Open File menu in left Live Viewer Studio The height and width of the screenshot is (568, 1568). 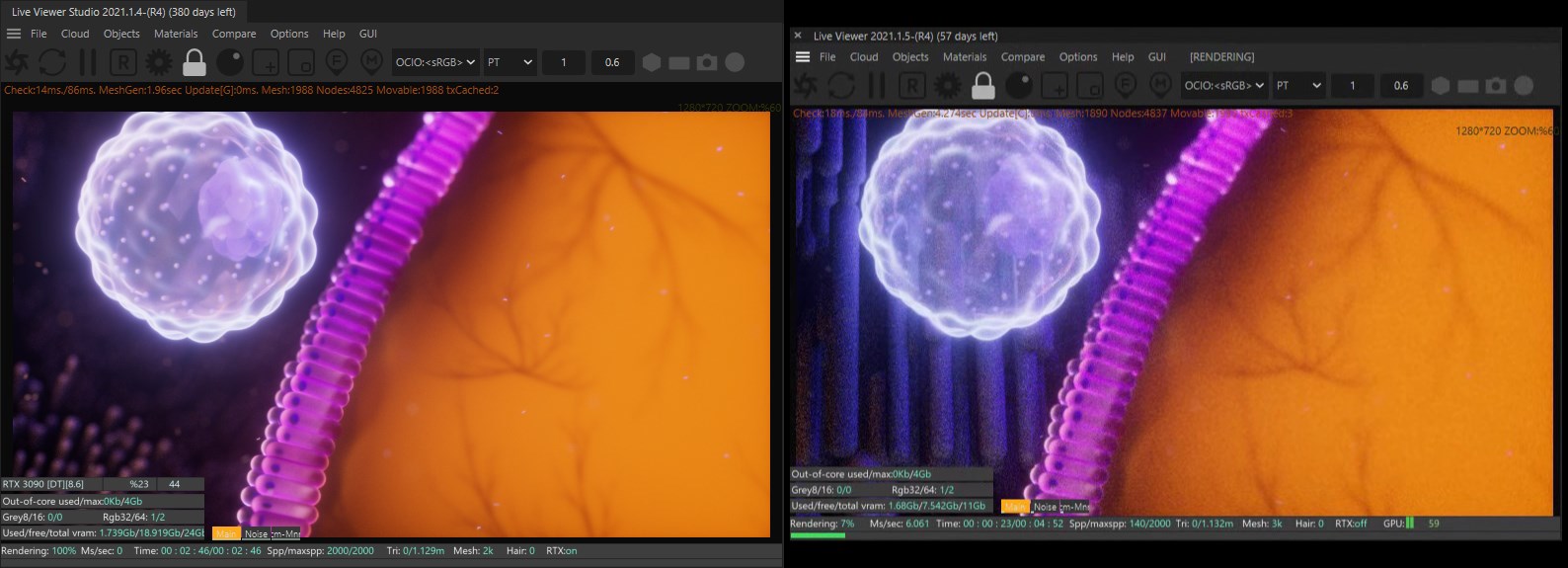pyautogui.click(x=39, y=34)
